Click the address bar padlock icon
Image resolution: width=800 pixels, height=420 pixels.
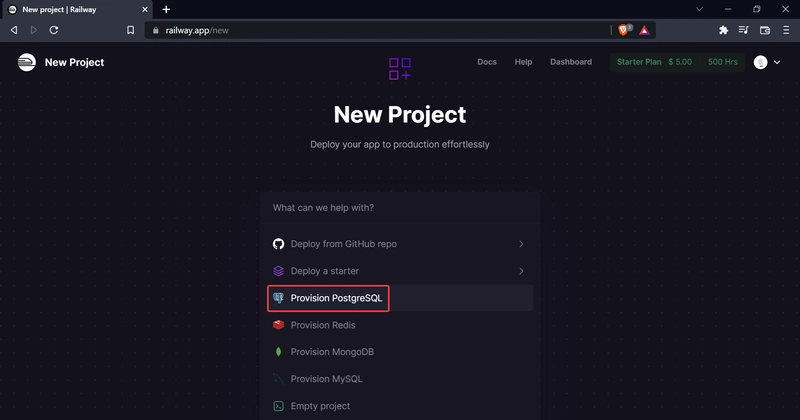(x=156, y=30)
